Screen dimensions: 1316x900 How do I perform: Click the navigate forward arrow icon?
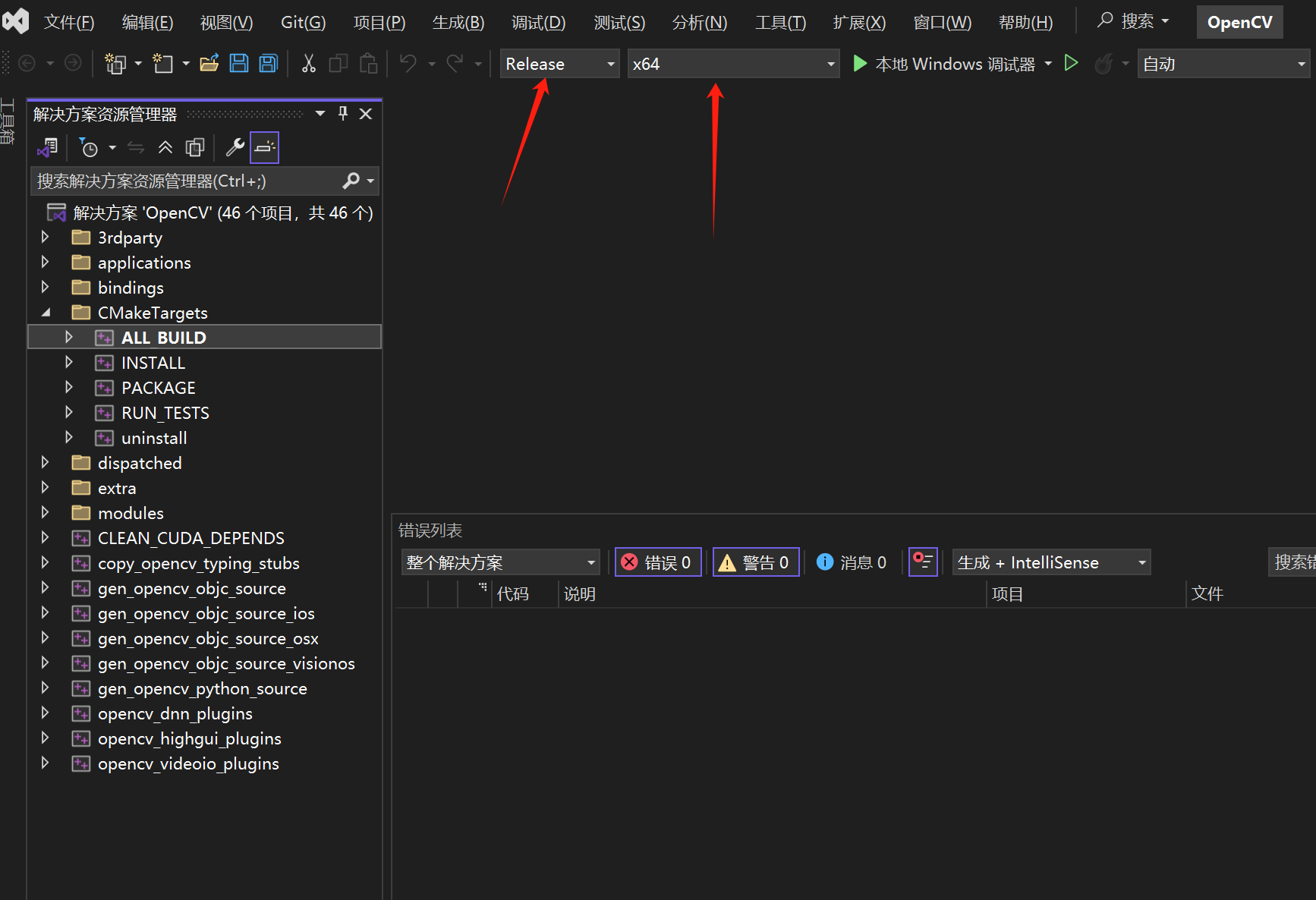tap(73, 63)
